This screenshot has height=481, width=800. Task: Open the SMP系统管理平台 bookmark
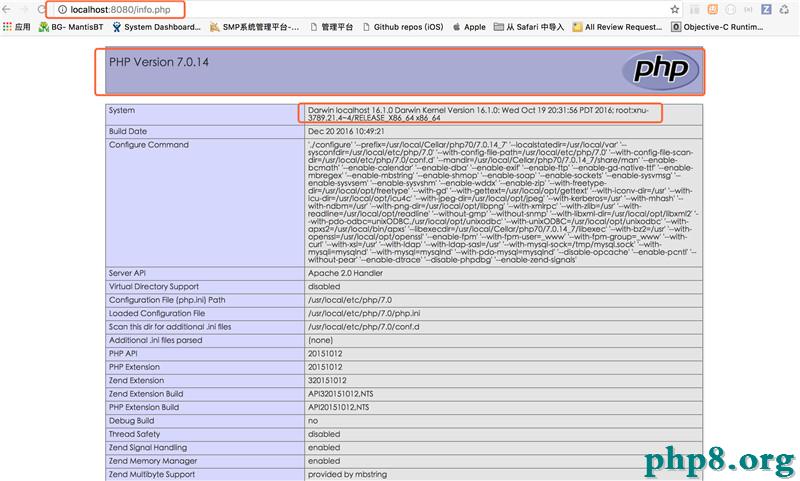pos(255,27)
